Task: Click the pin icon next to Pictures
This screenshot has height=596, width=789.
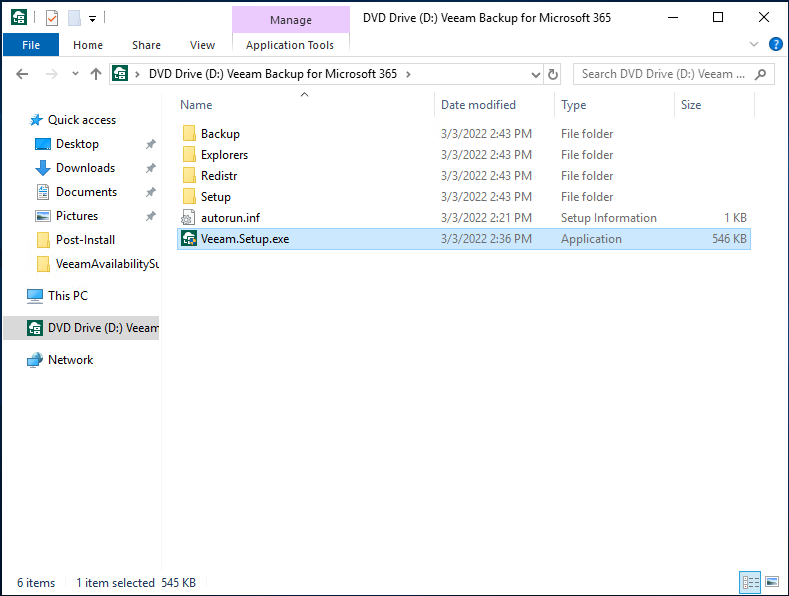Action: coord(150,216)
